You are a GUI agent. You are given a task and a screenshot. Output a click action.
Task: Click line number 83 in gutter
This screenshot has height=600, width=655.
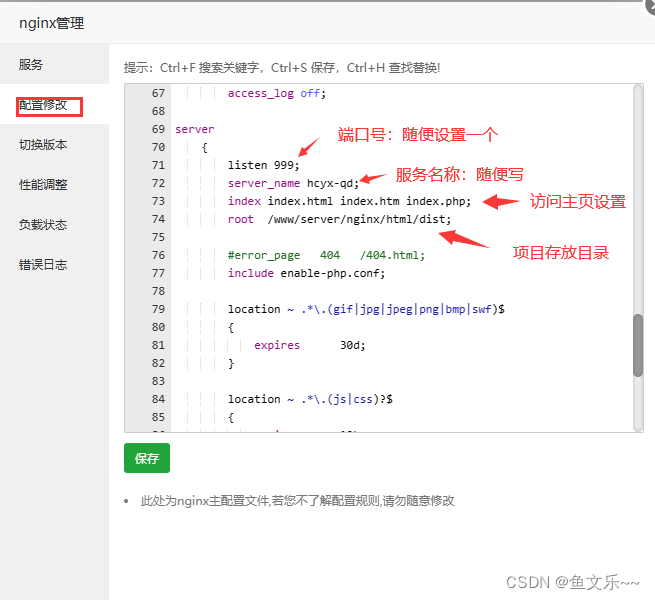158,381
